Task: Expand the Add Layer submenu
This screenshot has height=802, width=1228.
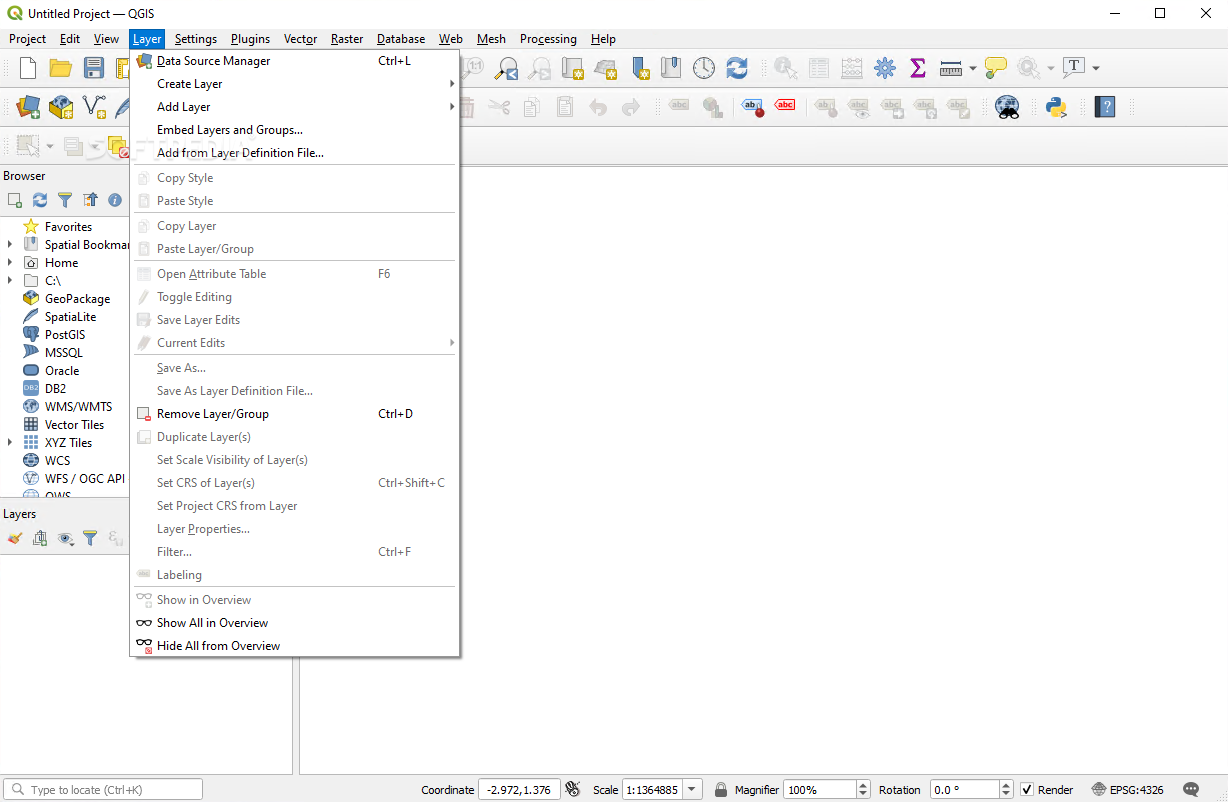Action: click(294, 107)
